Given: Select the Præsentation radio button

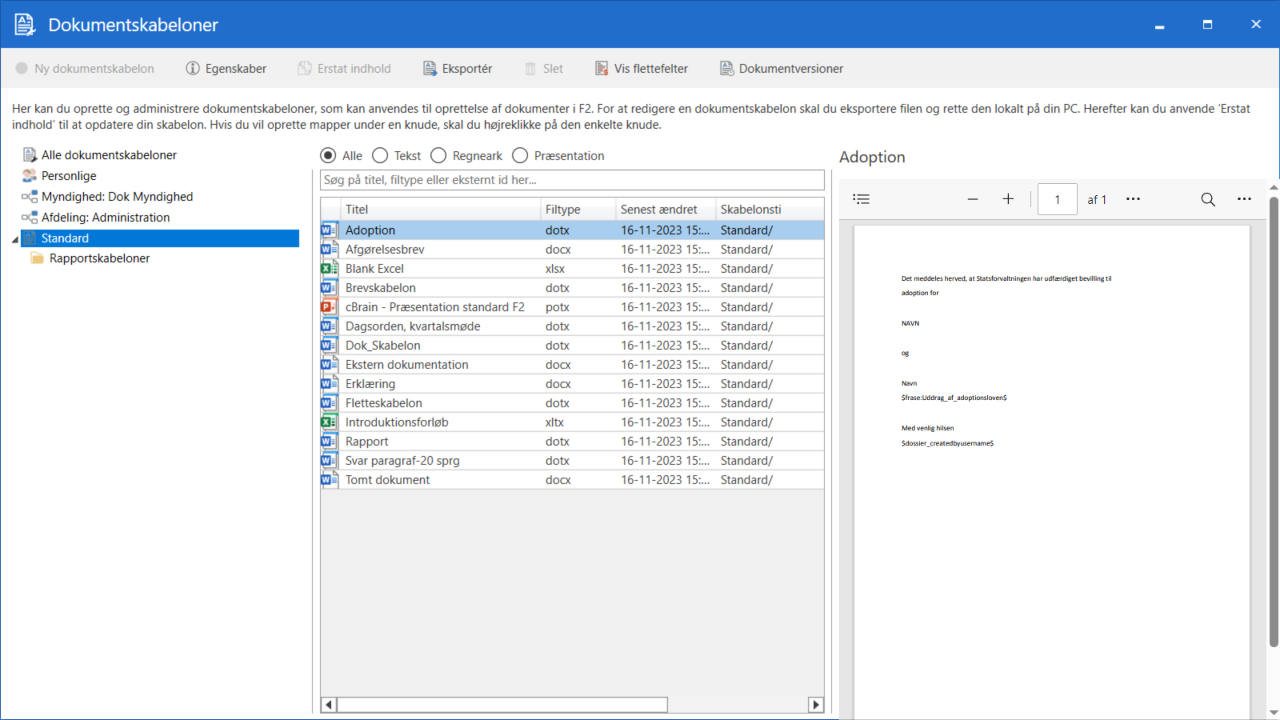Looking at the screenshot, I should pyautogui.click(x=520, y=156).
